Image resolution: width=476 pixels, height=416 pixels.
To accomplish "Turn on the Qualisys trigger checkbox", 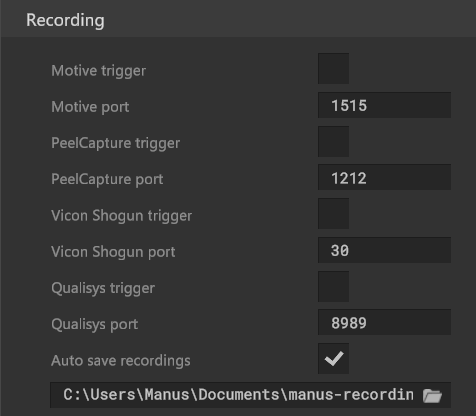I will [333, 286].
